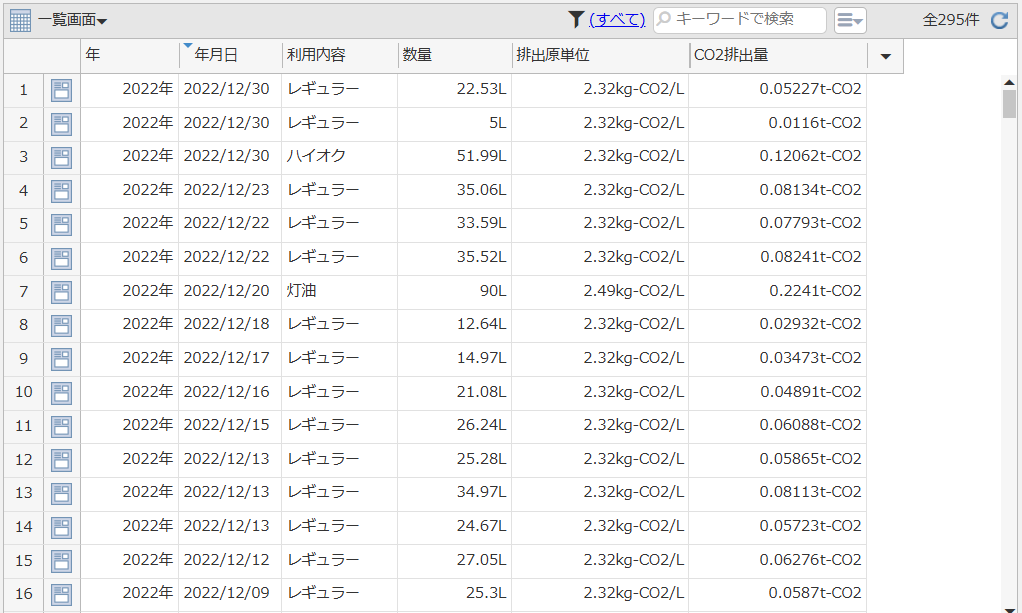
Task: Click the grid view icon at top left
Action: point(20,19)
